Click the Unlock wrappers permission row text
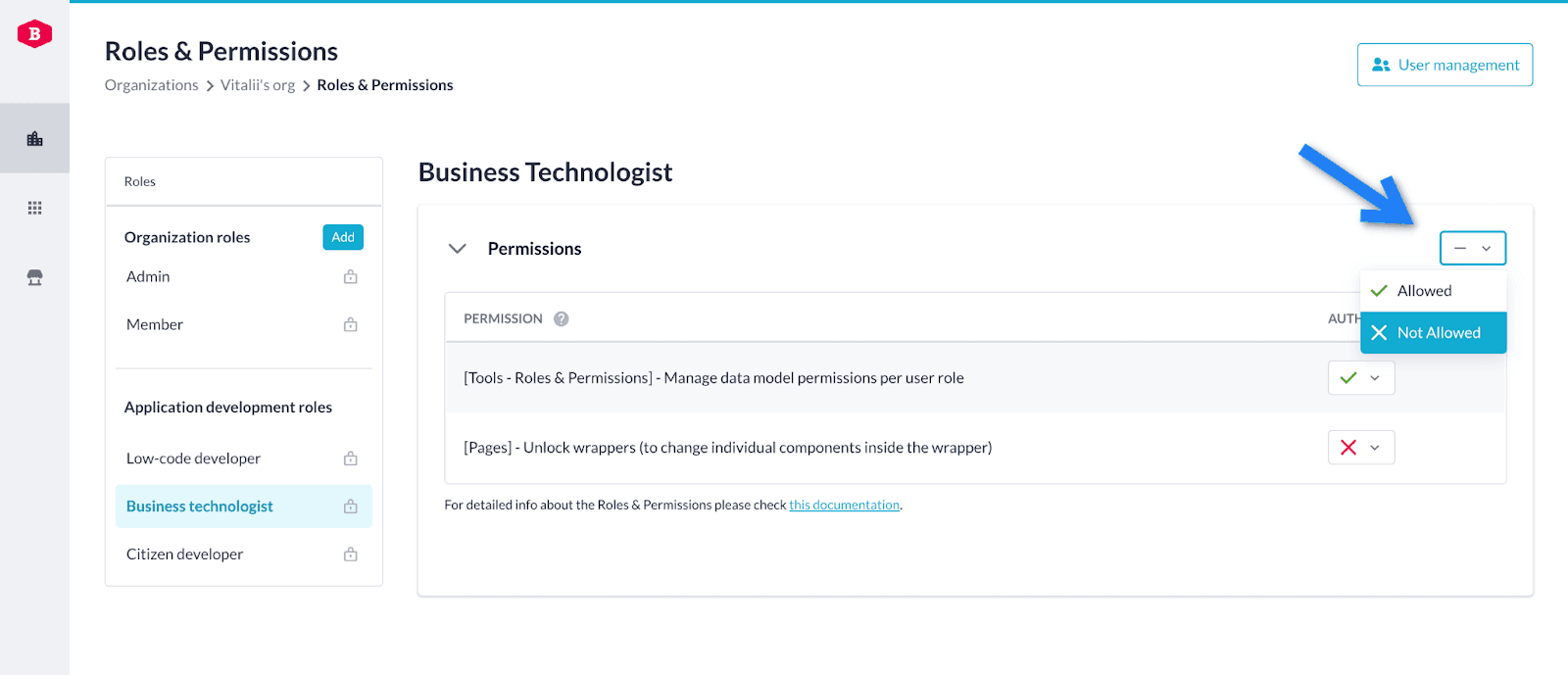 727,448
